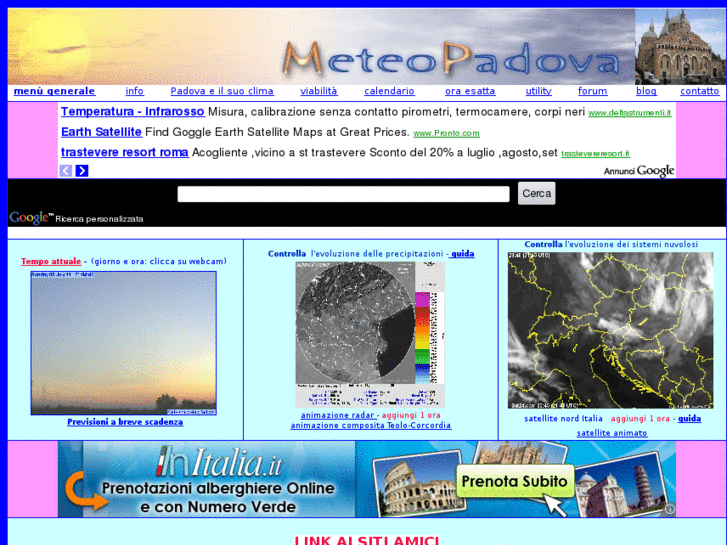Open Previsioni a breve scadenza

point(125,422)
